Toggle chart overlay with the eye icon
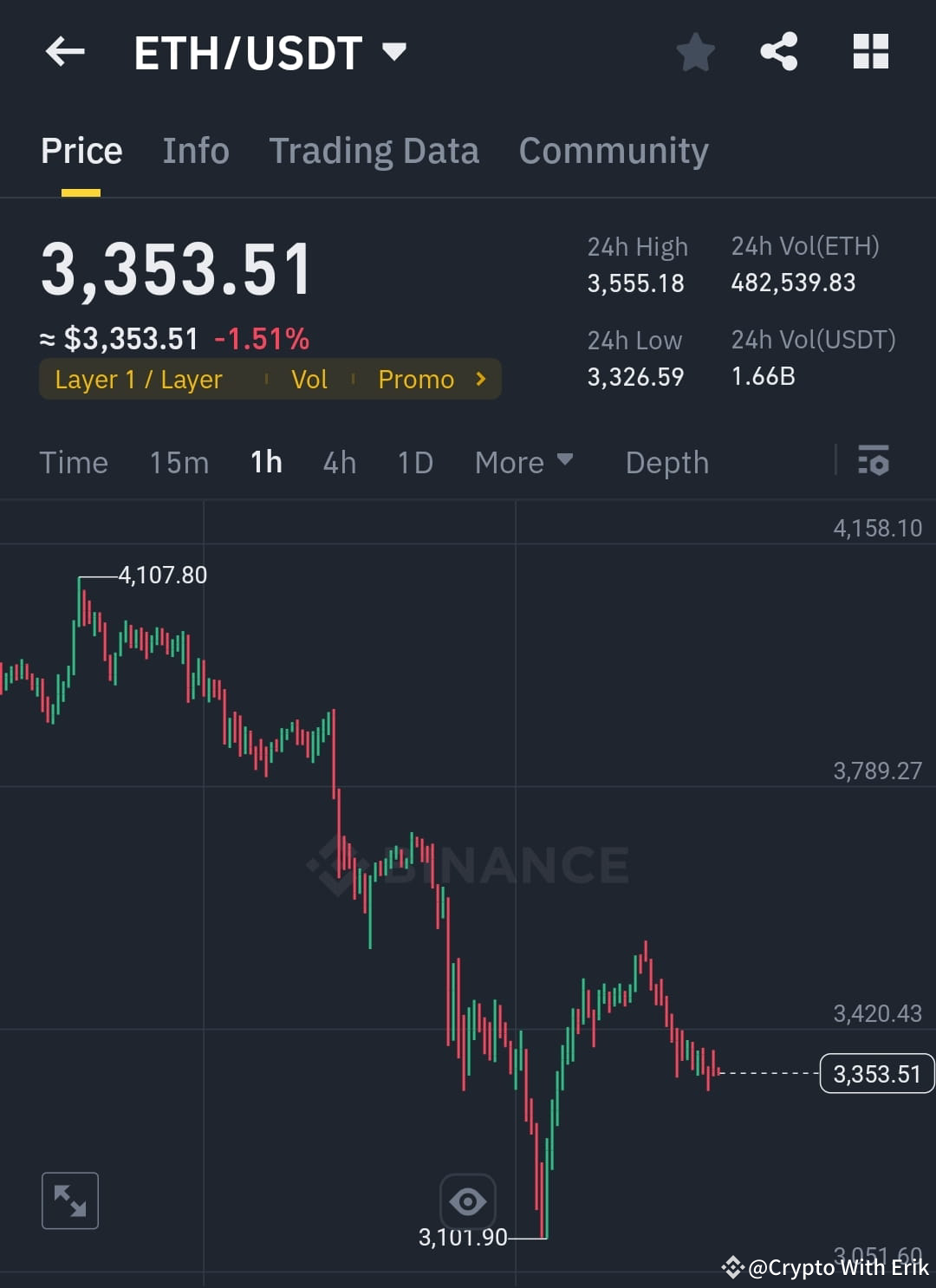Screen dimensions: 936x1288 point(468,1200)
